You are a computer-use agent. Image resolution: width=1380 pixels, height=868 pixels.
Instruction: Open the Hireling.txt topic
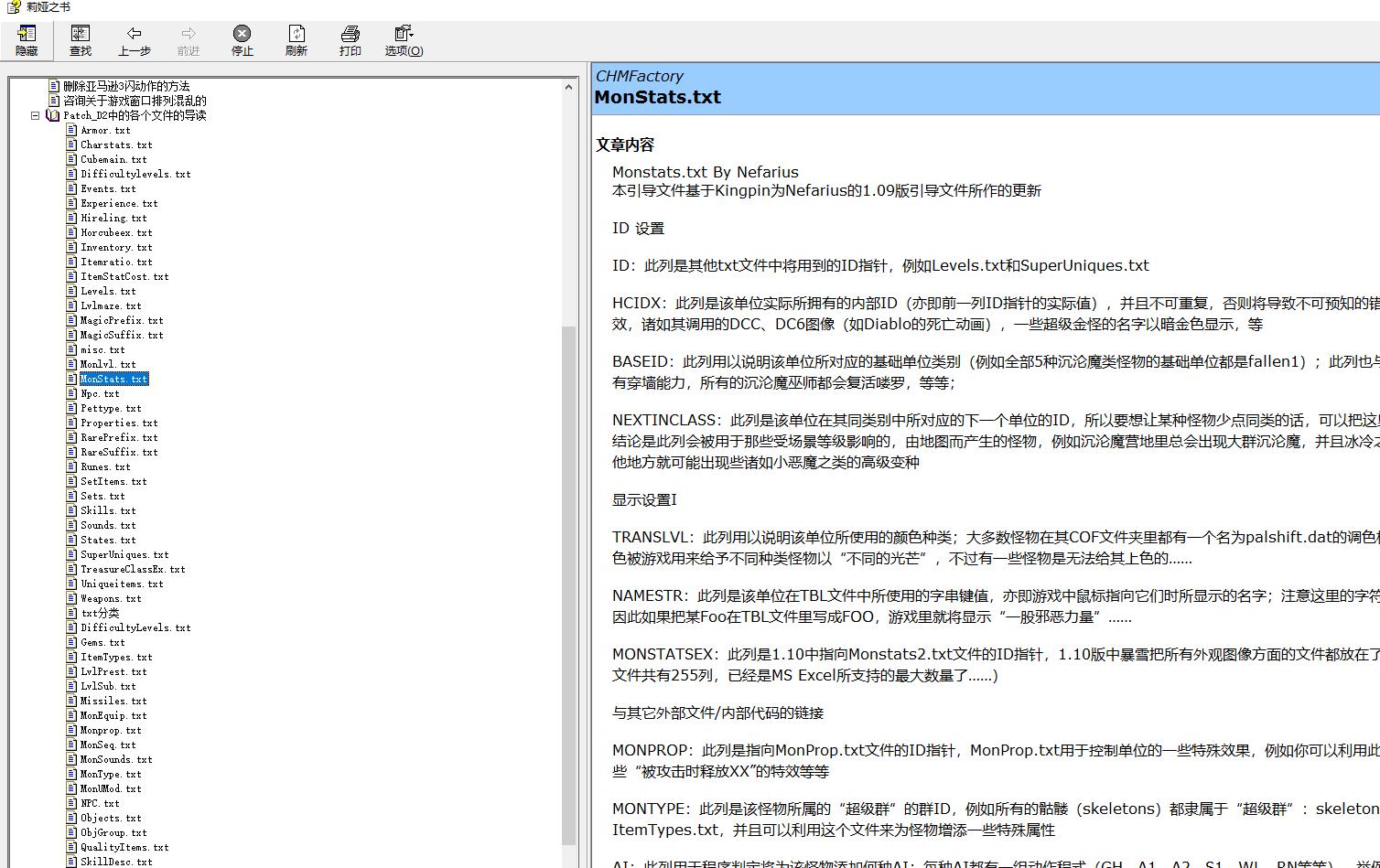coord(113,218)
